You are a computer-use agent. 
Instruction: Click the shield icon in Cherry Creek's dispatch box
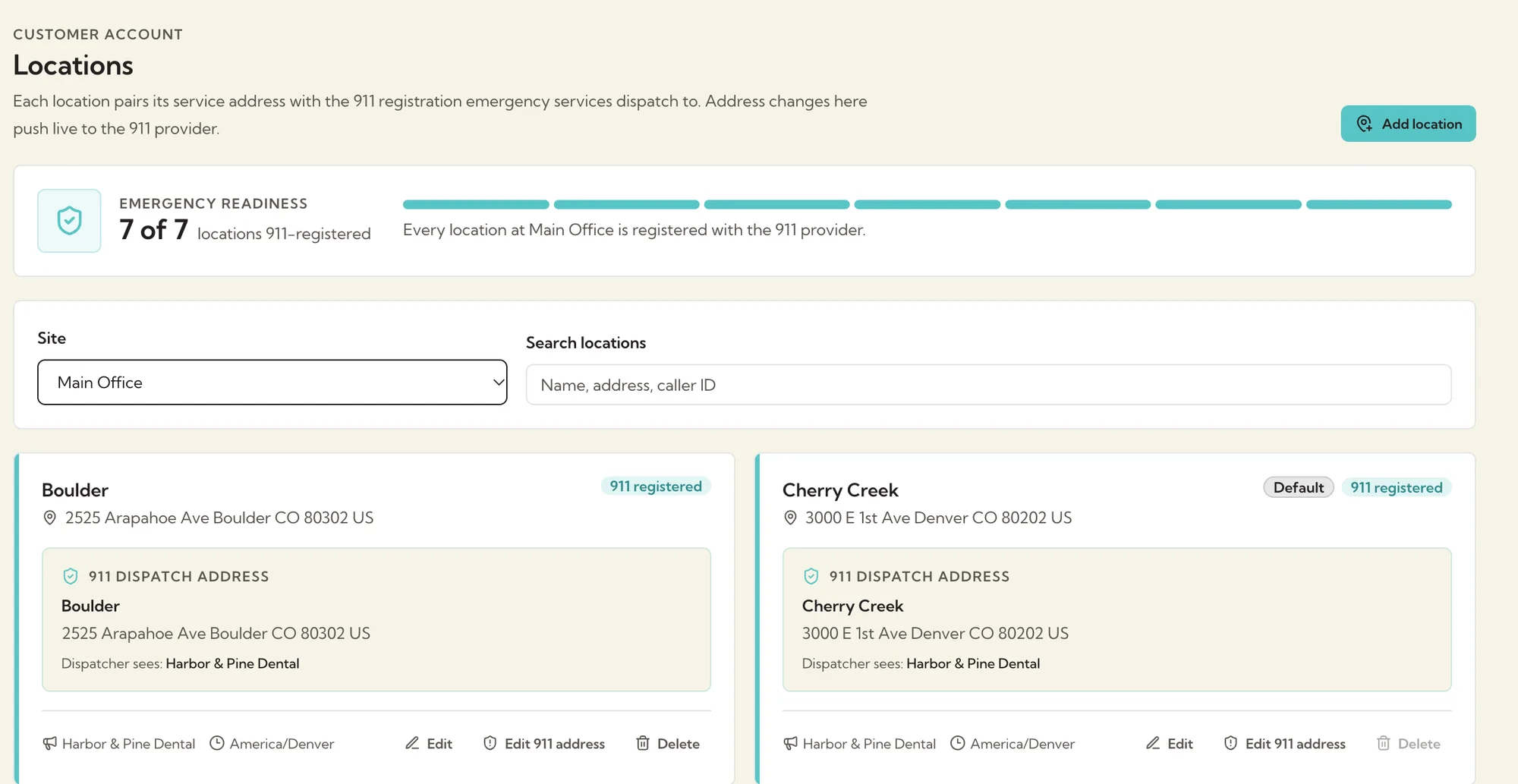pos(811,576)
